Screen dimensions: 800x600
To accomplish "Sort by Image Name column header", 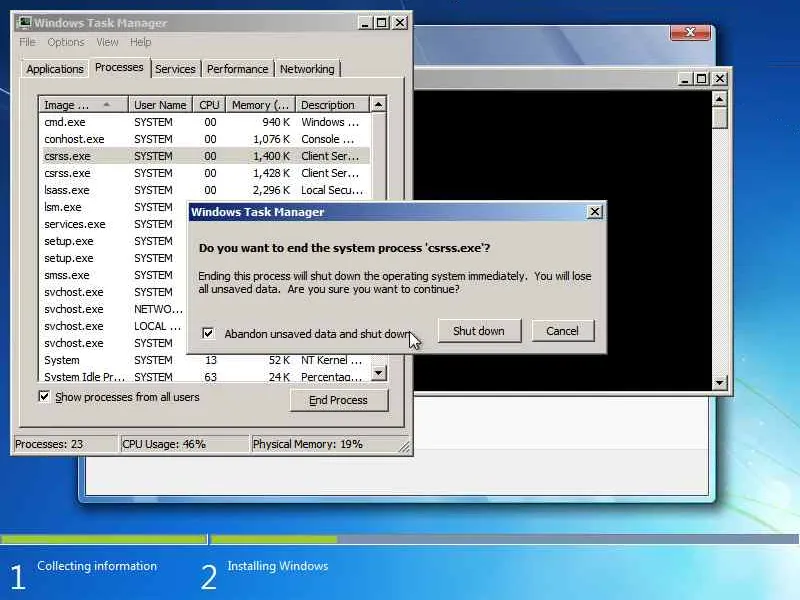I will (x=84, y=105).
